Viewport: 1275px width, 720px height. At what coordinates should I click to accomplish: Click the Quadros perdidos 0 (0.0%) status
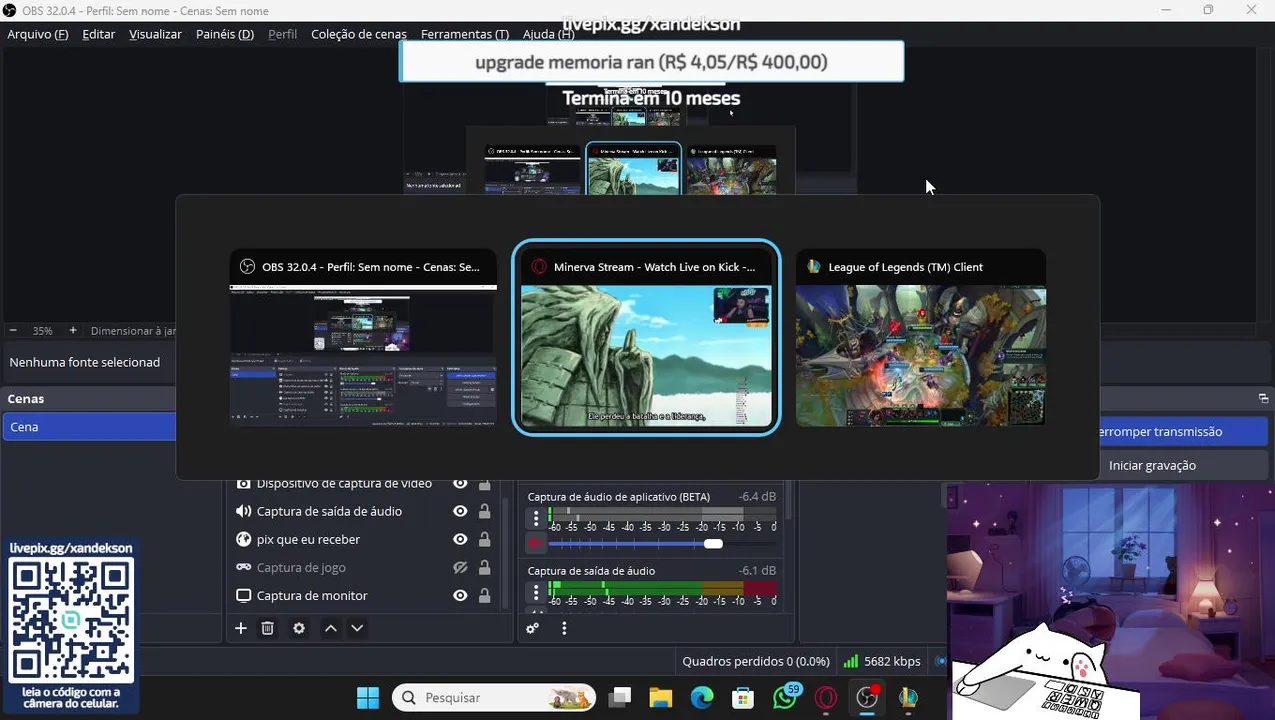click(x=756, y=661)
